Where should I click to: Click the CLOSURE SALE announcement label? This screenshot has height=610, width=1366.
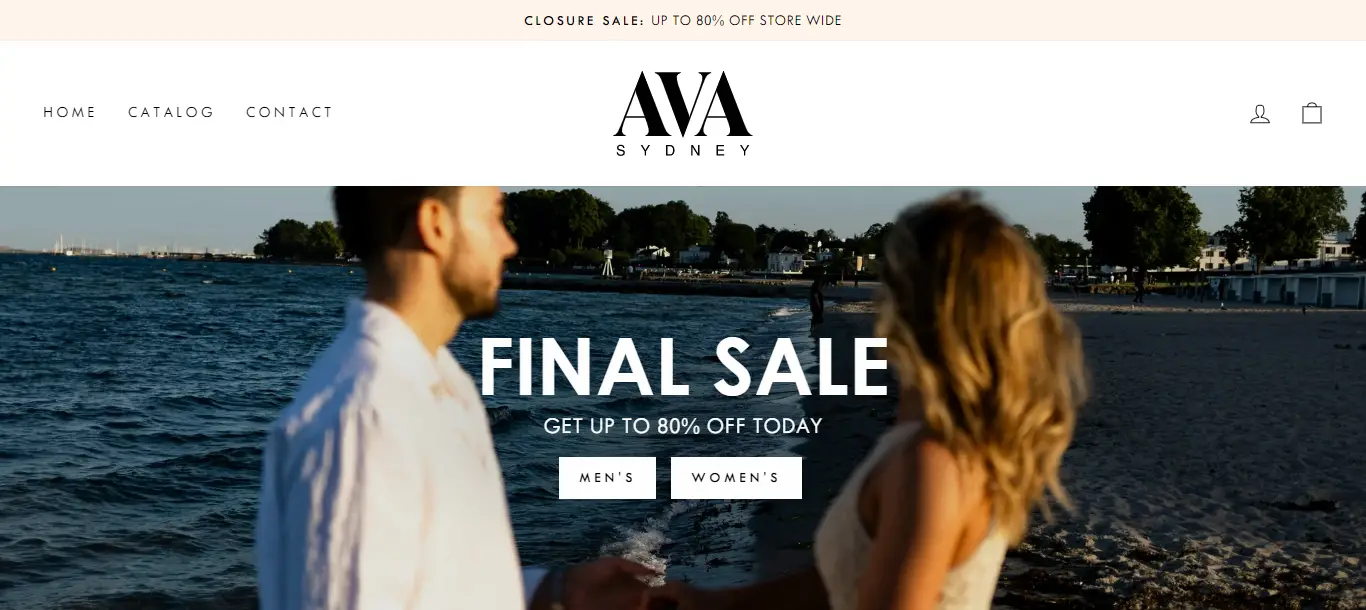pyautogui.click(x=585, y=20)
